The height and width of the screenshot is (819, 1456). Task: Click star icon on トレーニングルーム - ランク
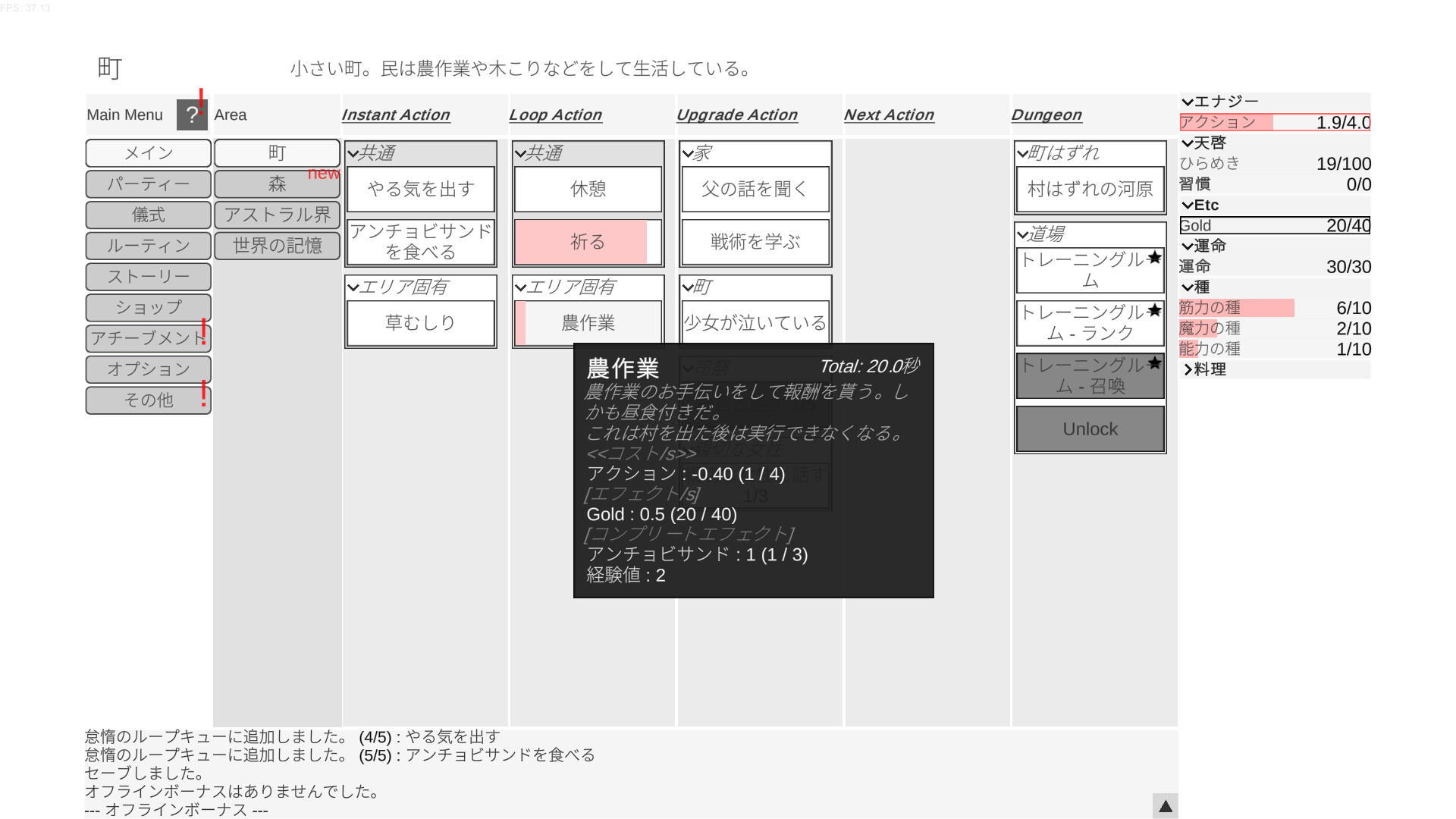1154,310
